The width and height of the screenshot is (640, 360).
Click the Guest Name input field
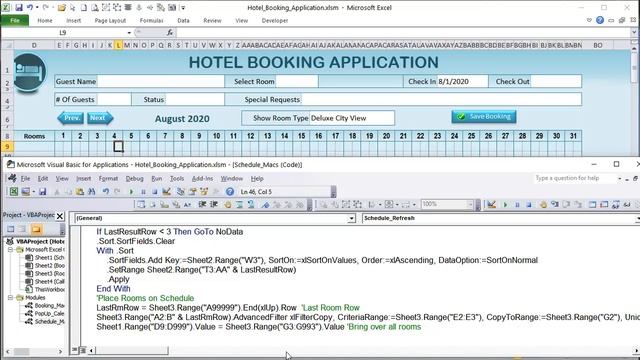[161, 81]
